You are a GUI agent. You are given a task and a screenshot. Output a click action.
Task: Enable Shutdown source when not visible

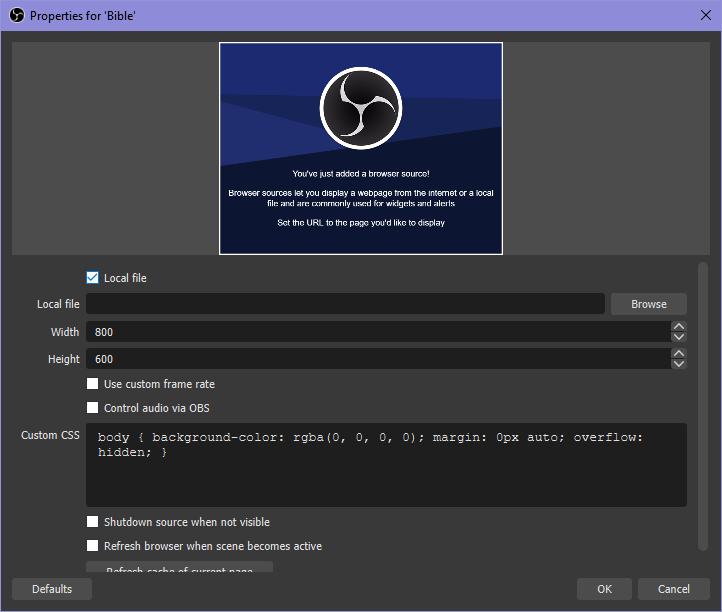pos(93,521)
